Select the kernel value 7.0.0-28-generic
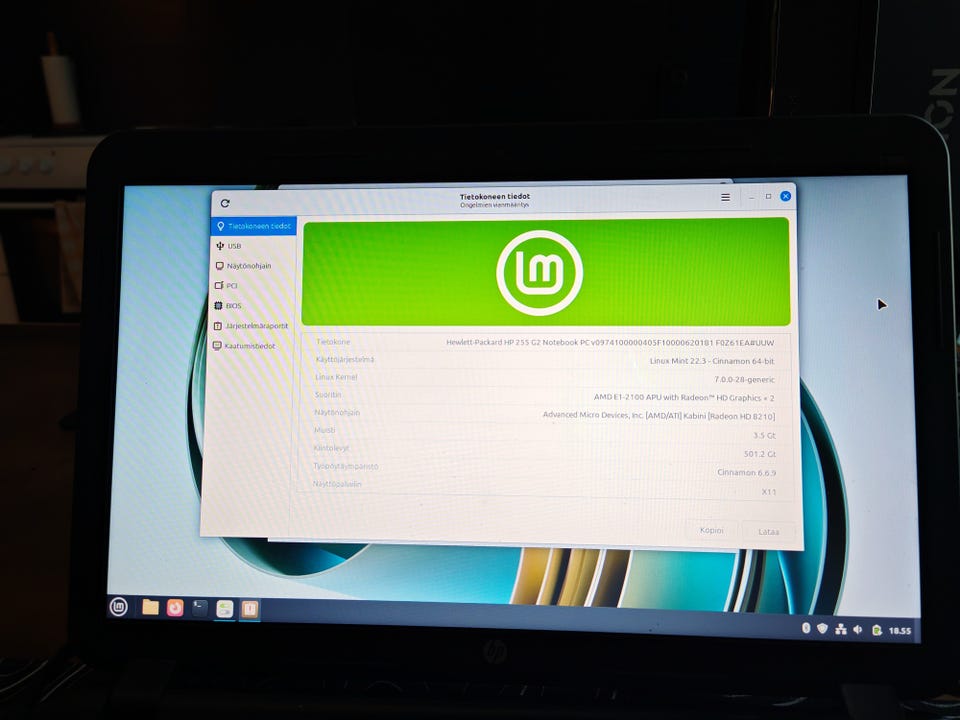The width and height of the screenshot is (960, 720). [x=744, y=380]
